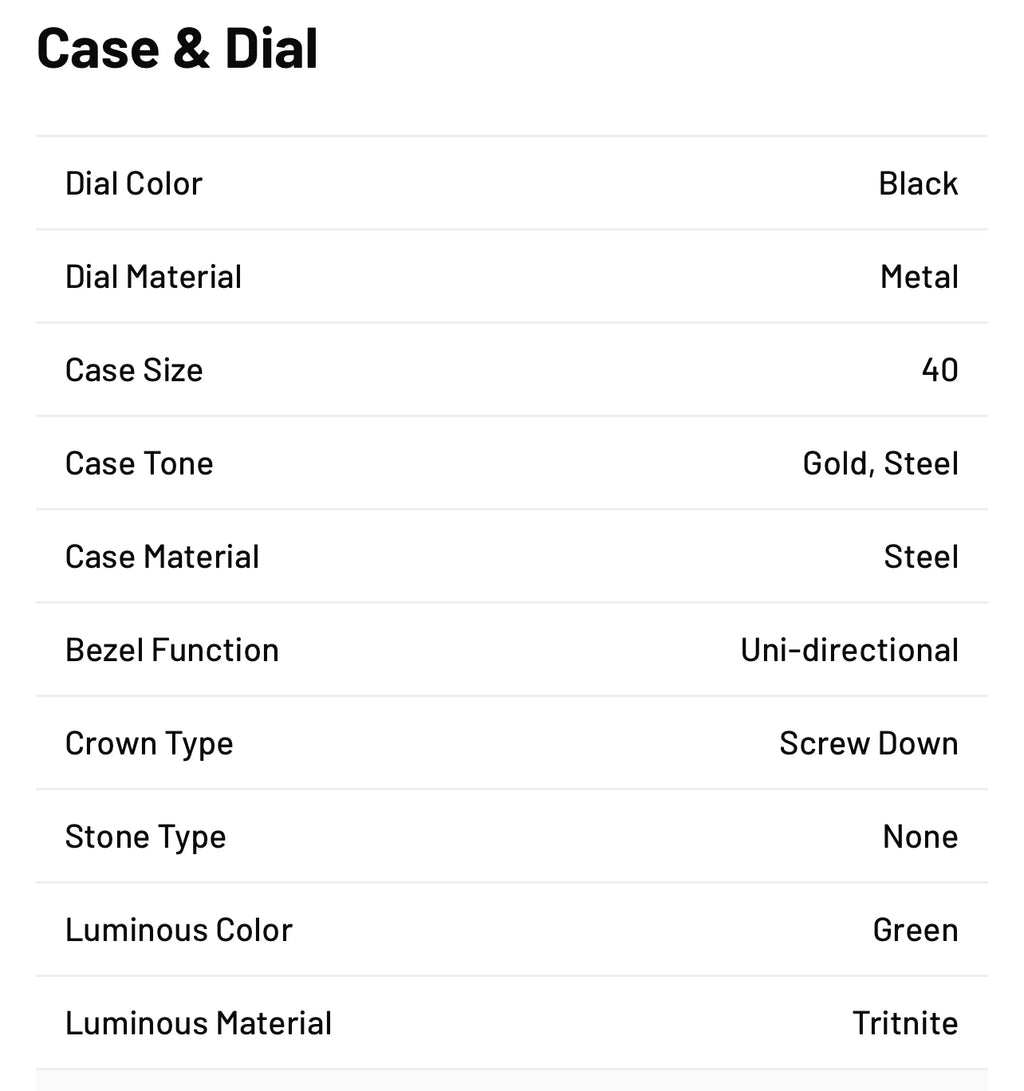Click the Green luminous color value
The width and height of the screenshot is (1024, 1091).
coord(915,930)
